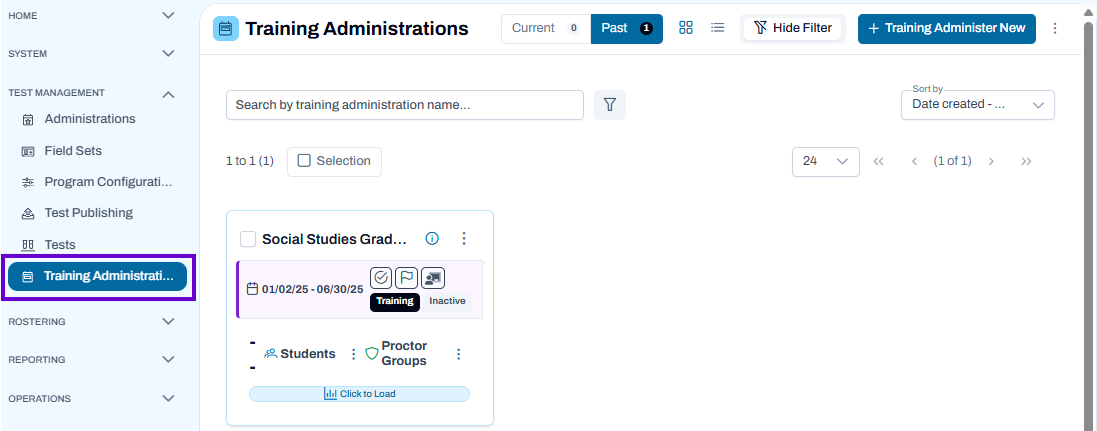Image resolution: width=1097 pixels, height=431 pixels.
Task: Collapse the TEST MANAGEMENT section
Action: tap(168, 94)
